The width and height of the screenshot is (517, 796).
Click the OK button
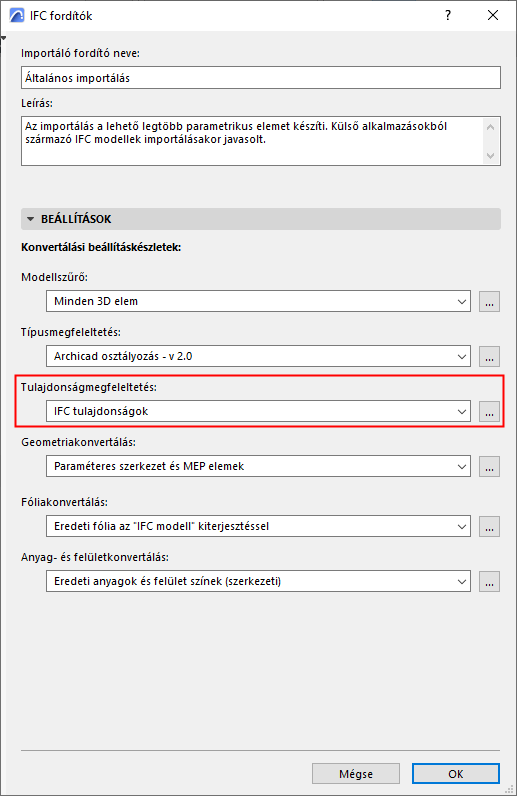point(456,774)
